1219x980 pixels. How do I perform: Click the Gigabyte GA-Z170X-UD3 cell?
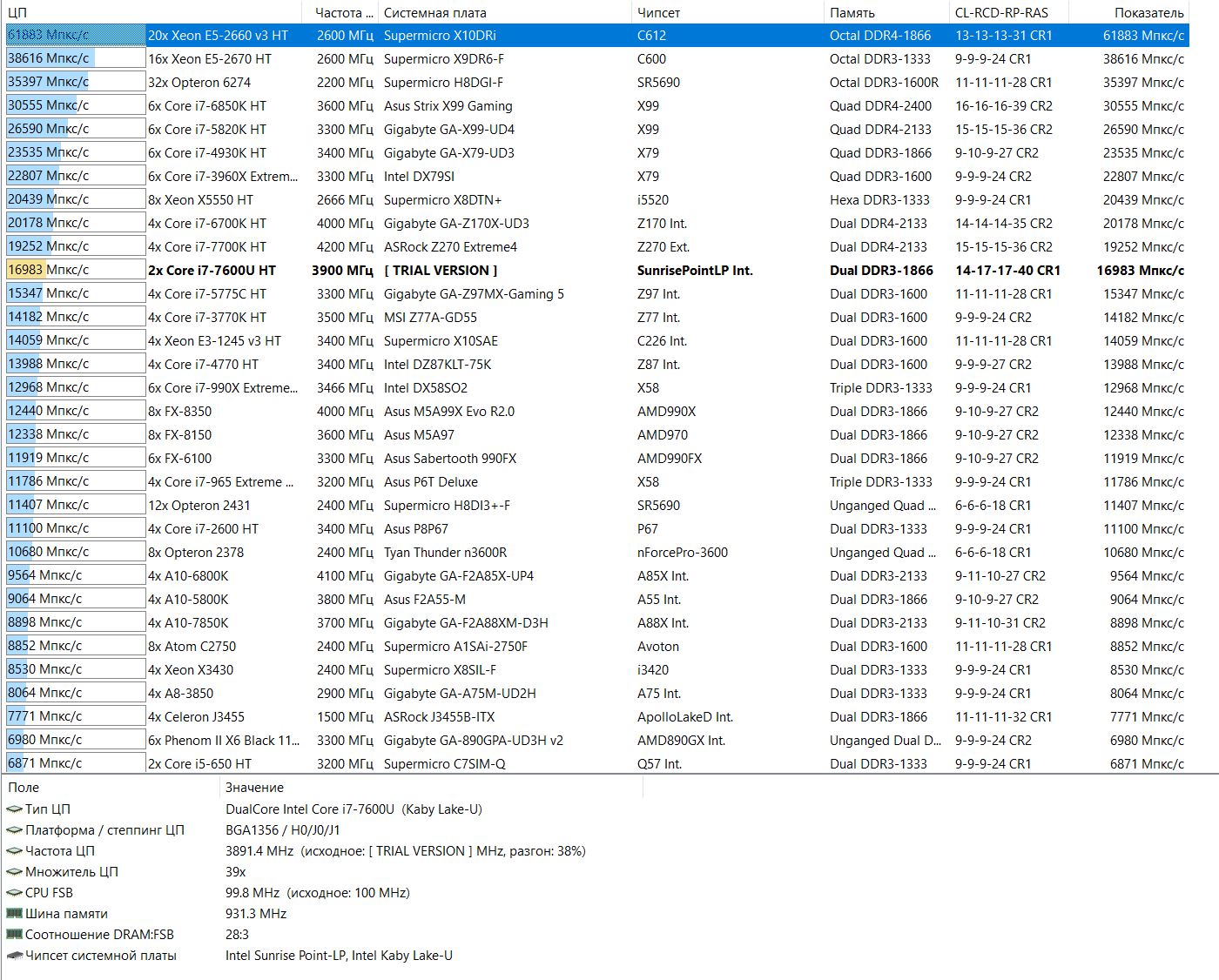coord(457,224)
